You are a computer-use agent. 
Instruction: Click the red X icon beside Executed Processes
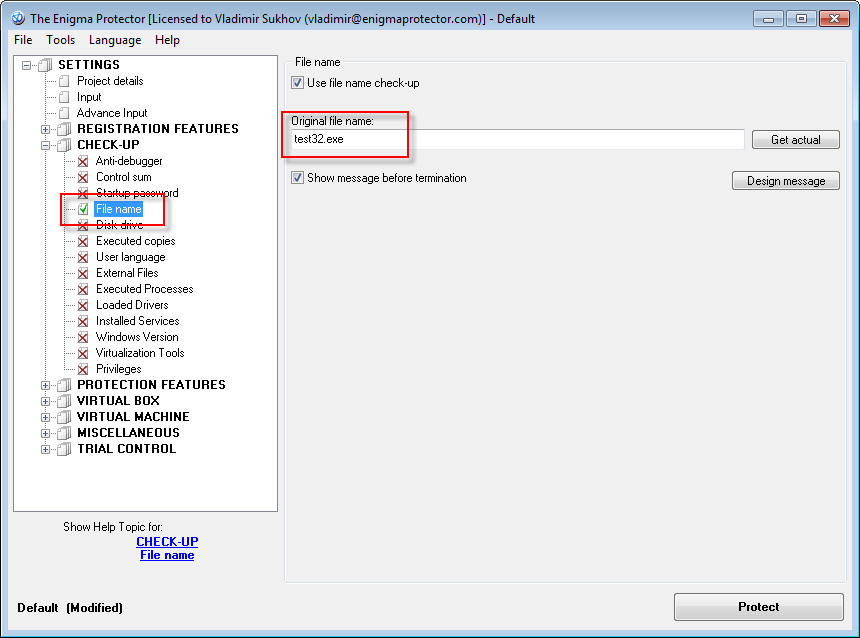point(83,289)
